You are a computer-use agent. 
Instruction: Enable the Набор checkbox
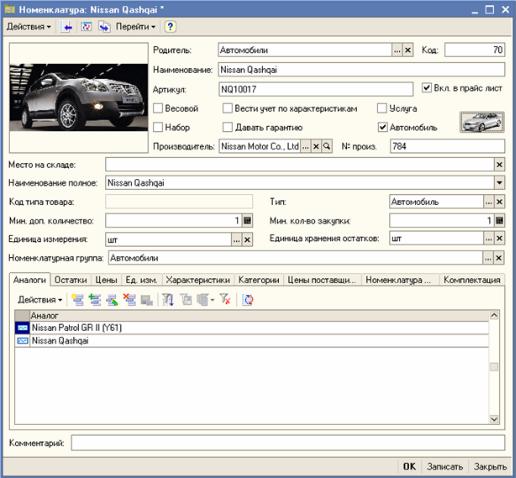coord(158,127)
